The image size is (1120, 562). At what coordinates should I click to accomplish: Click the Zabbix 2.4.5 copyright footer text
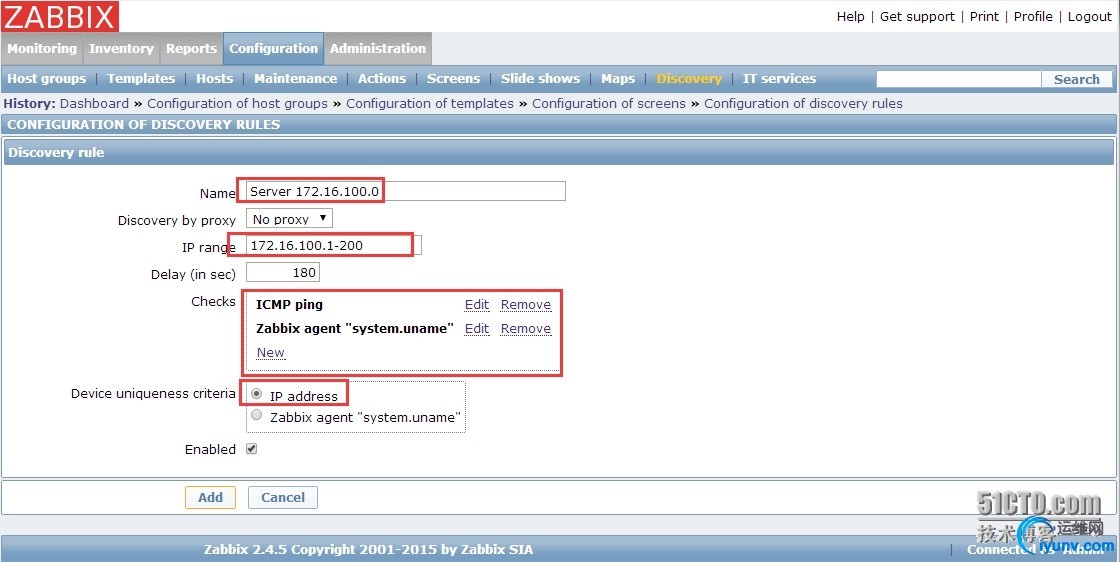point(368,549)
